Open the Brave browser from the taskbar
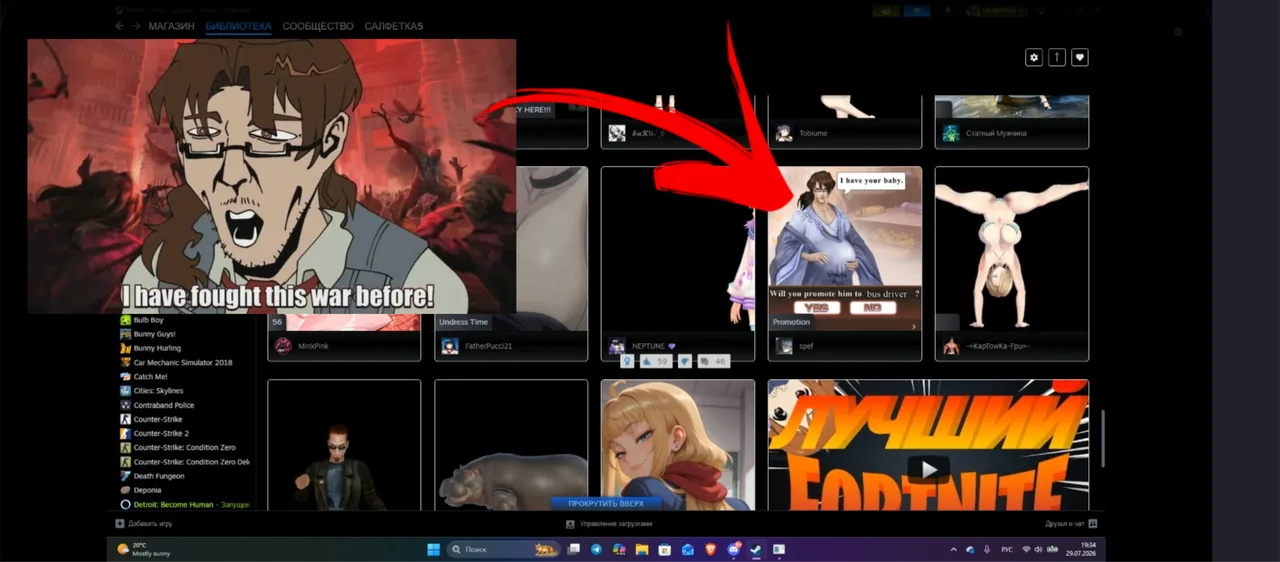Screen dimensions: 1280x562 pyautogui.click(x=711, y=549)
